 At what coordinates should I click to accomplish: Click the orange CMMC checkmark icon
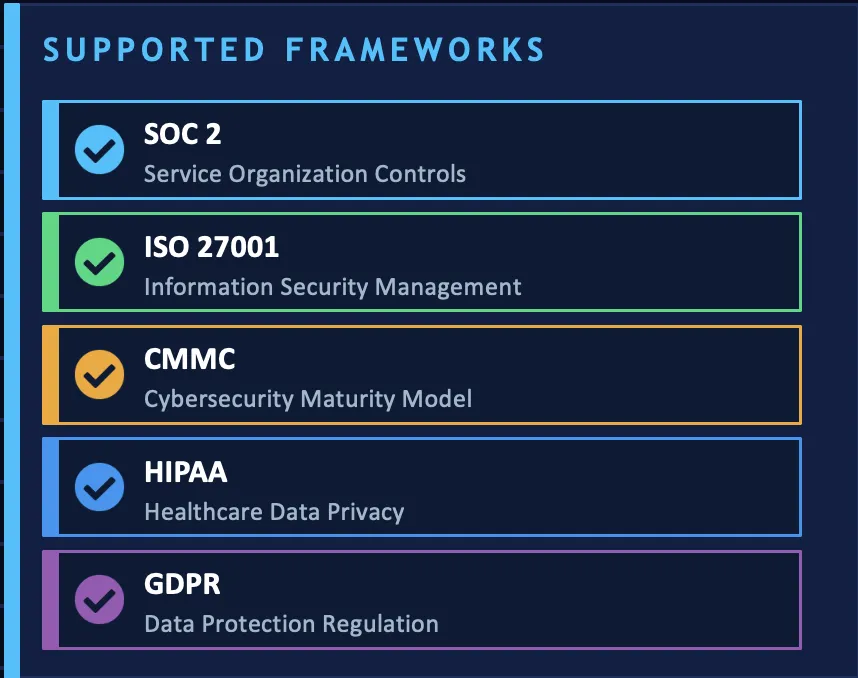[100, 375]
